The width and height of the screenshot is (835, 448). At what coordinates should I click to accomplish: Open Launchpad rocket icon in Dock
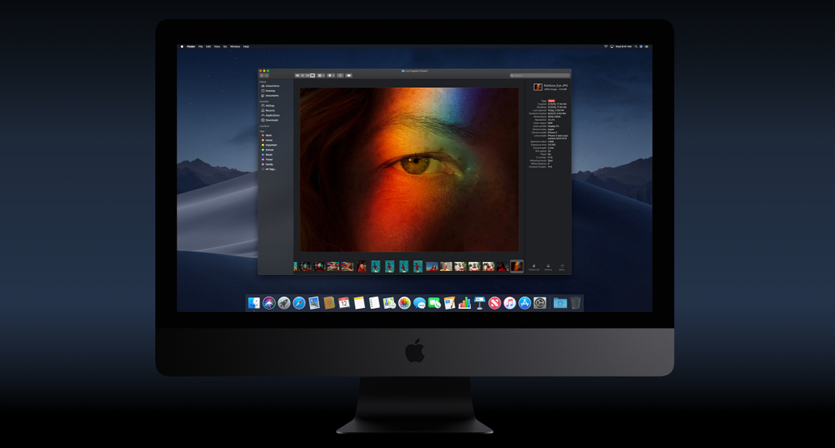click(284, 303)
